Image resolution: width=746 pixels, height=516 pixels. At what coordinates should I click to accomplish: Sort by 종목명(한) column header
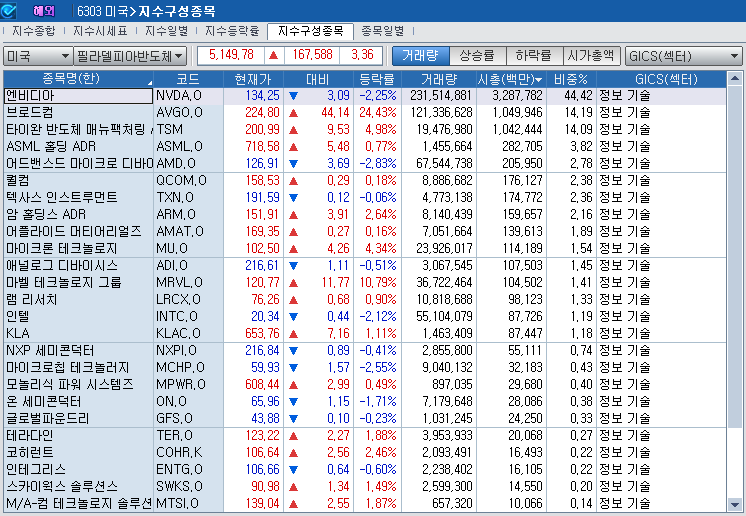pyautogui.click(x=79, y=79)
